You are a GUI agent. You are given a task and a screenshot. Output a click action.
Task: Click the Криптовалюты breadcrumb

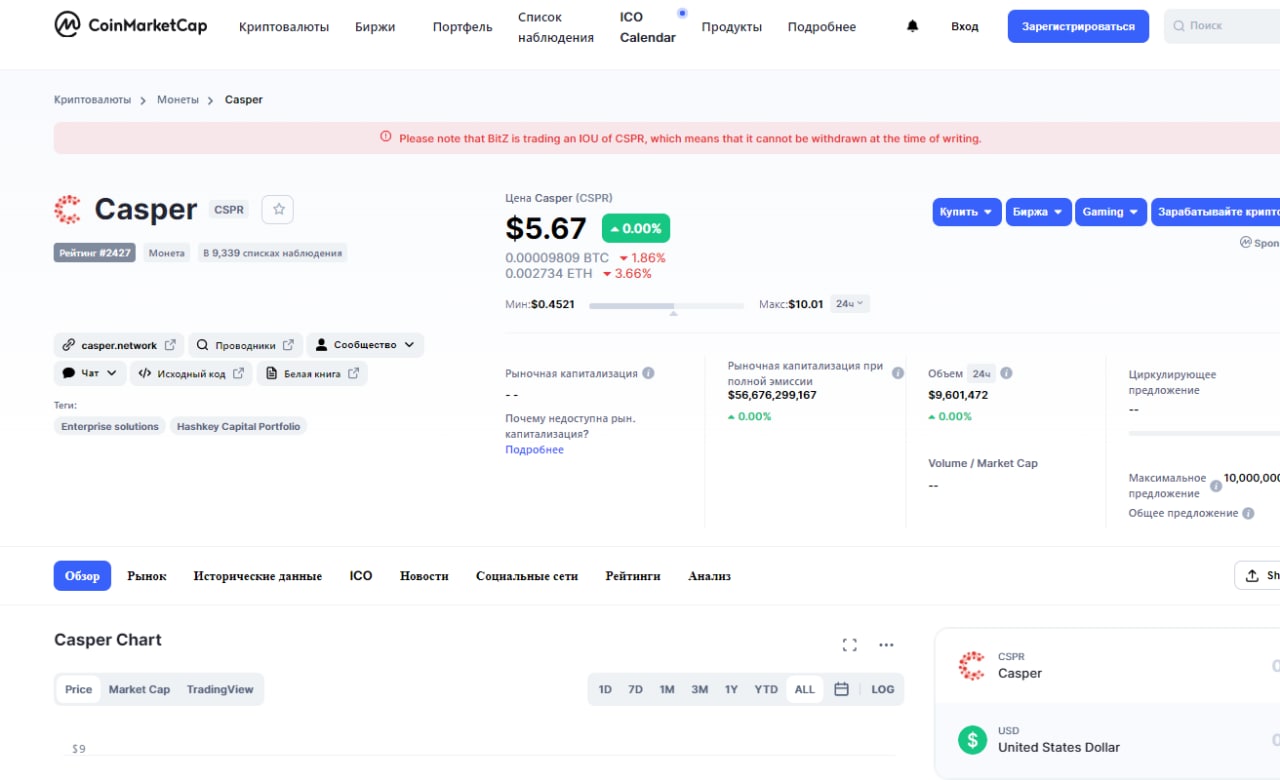click(92, 100)
